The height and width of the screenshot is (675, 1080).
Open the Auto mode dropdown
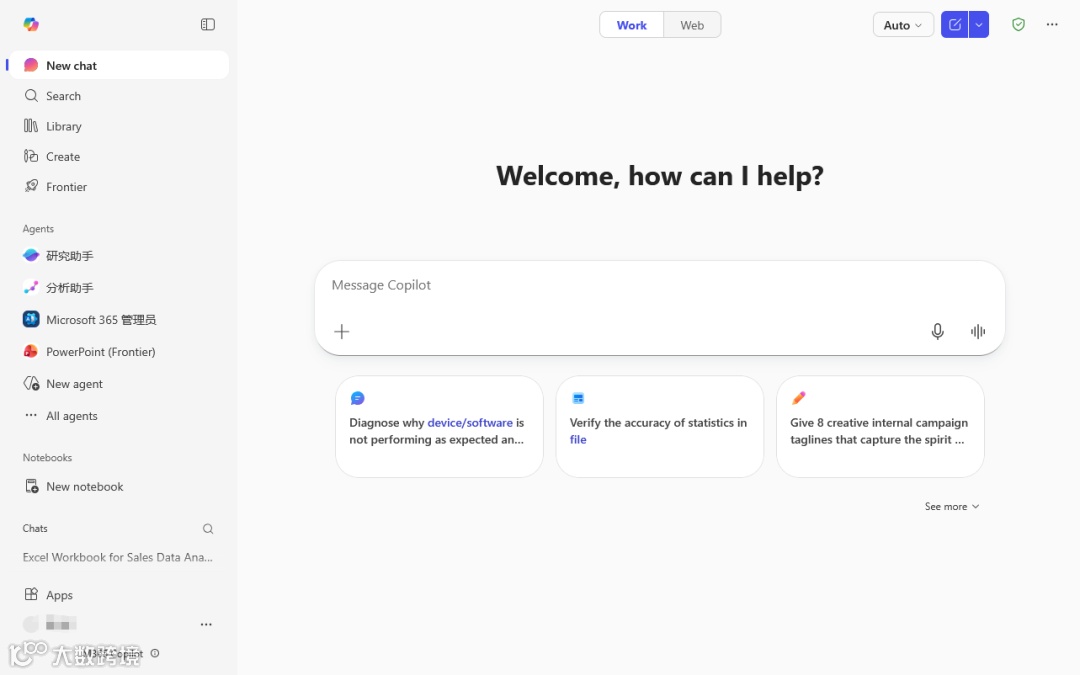pyautogui.click(x=903, y=25)
